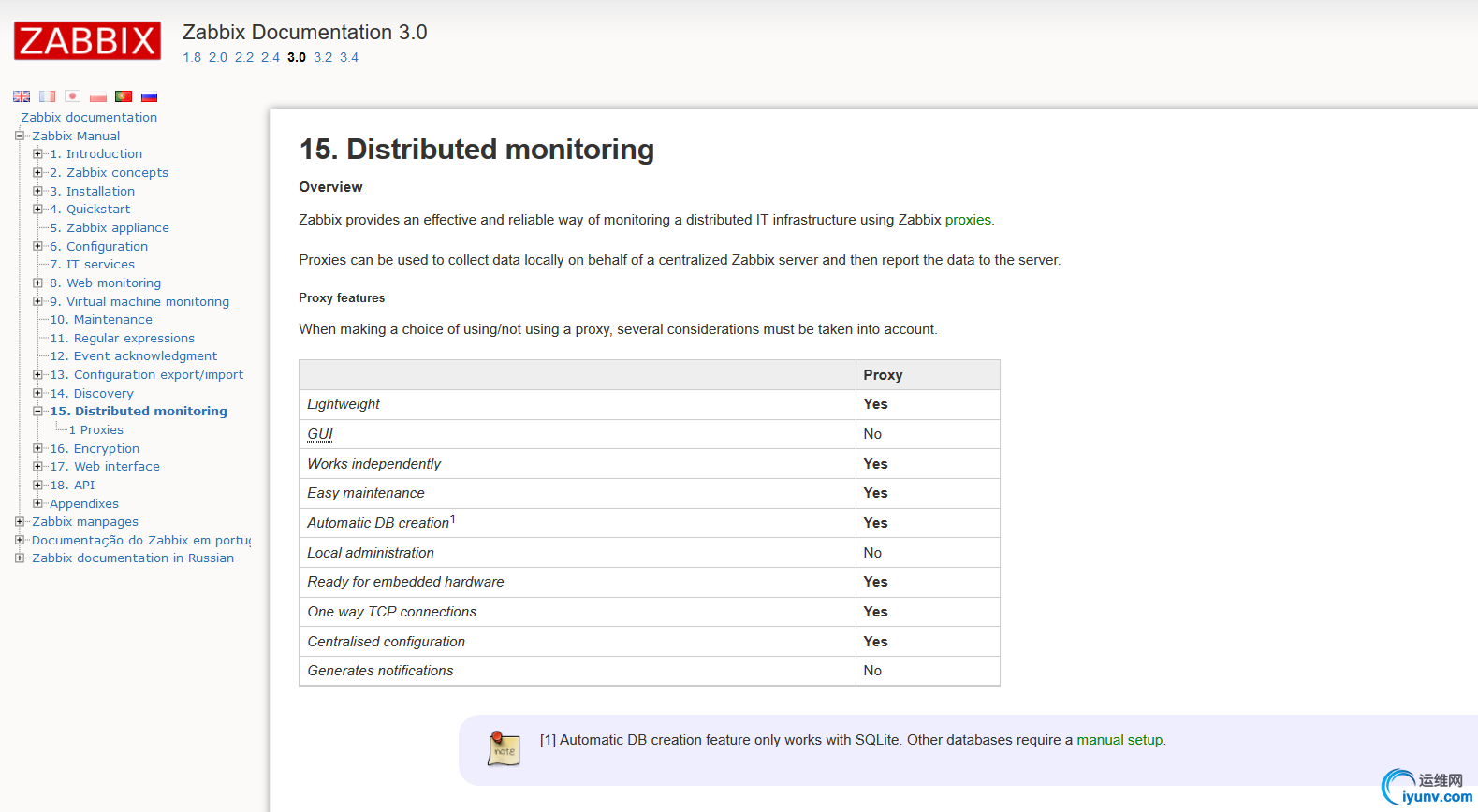This screenshot has height=812, width=1478.
Task: Open the 12. Event acknowledgment page
Action: [133, 355]
